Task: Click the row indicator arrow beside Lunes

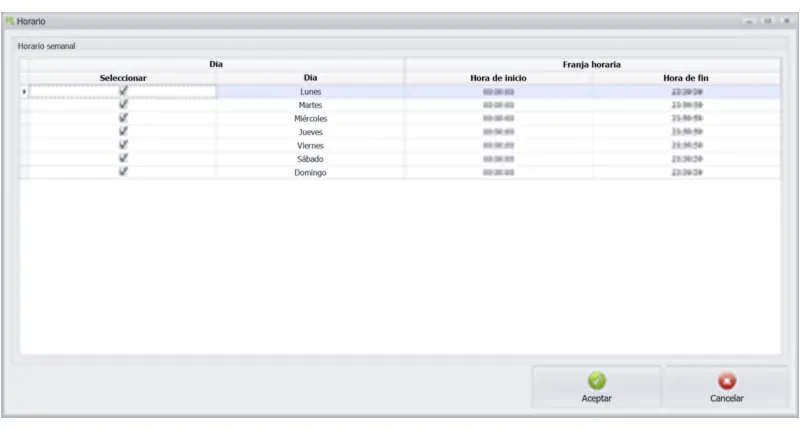Action: [24, 92]
